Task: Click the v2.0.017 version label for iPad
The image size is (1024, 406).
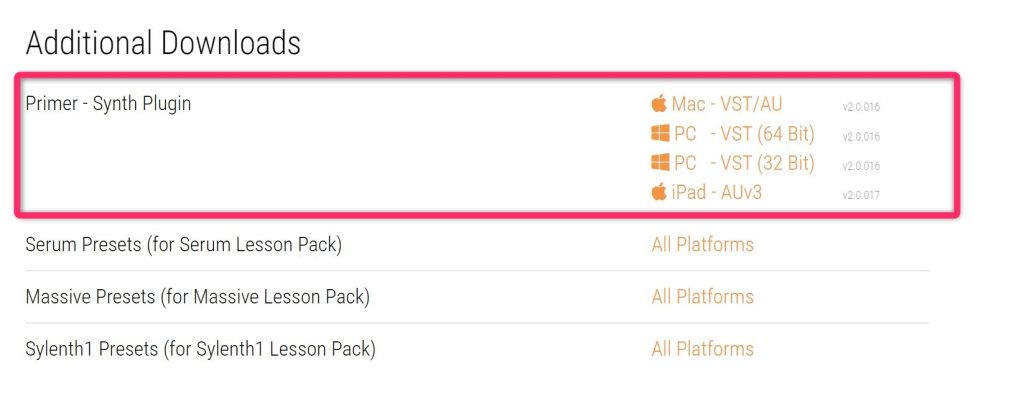Action: point(861,195)
